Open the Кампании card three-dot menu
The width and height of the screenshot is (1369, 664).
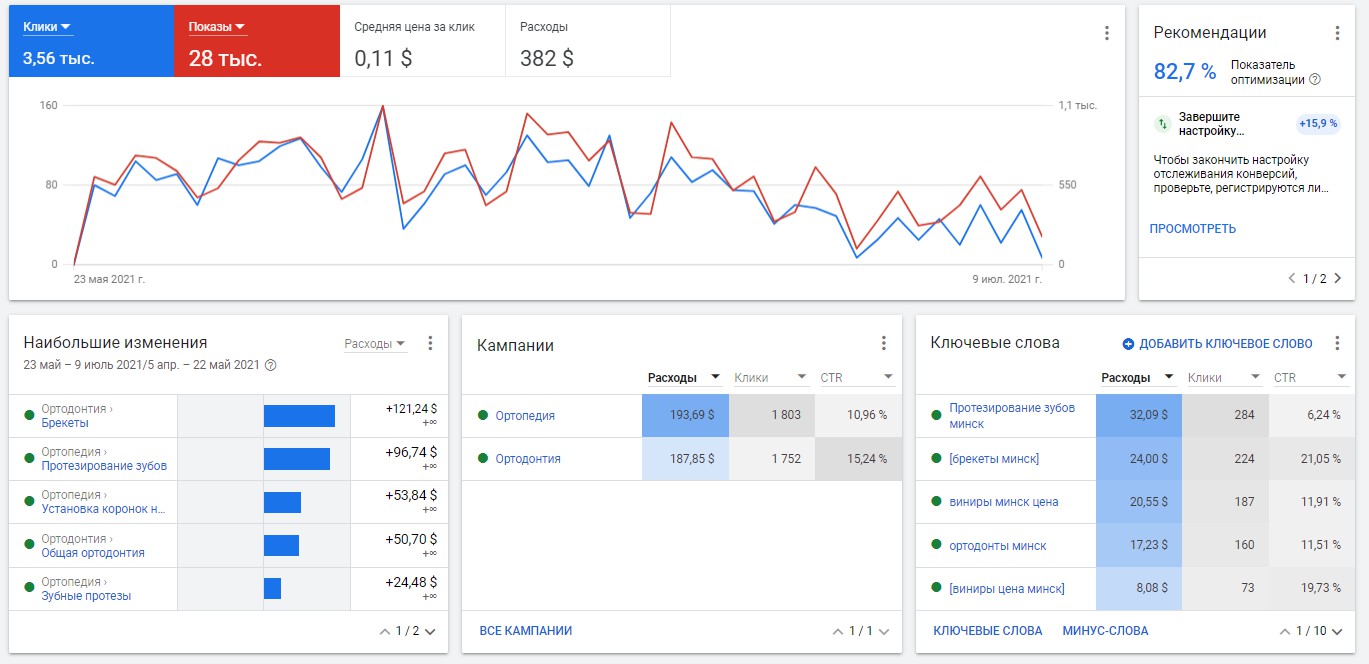[x=883, y=343]
